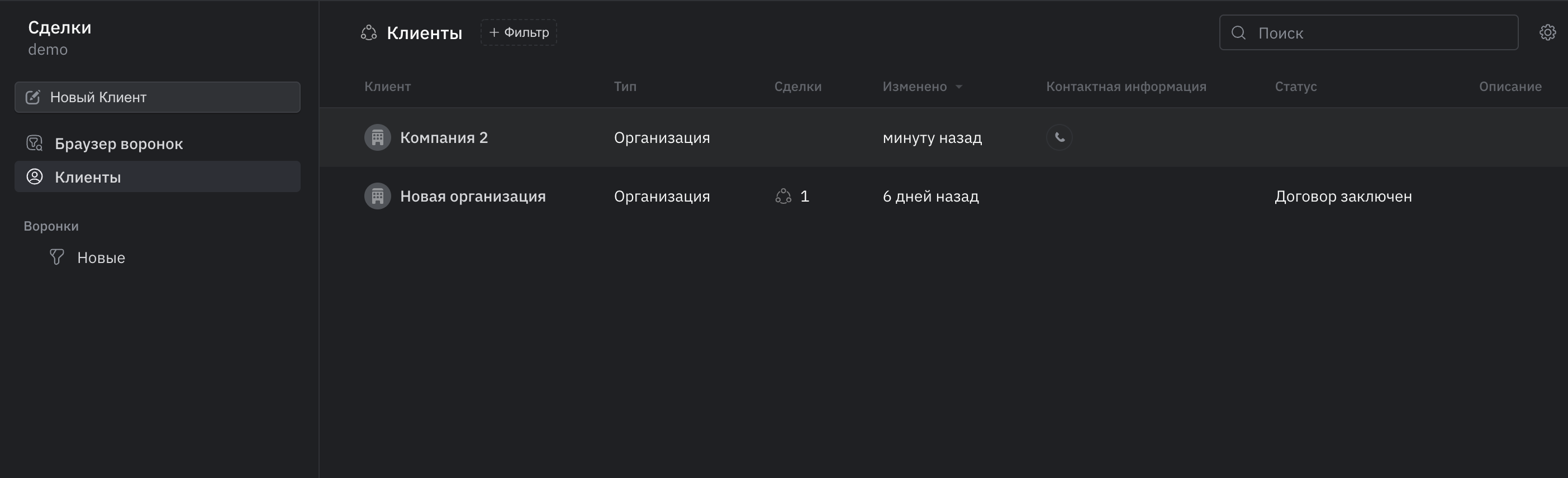The height and width of the screenshot is (478, 1568).
Task: Click the Договор заключен status cell
Action: point(1343,197)
